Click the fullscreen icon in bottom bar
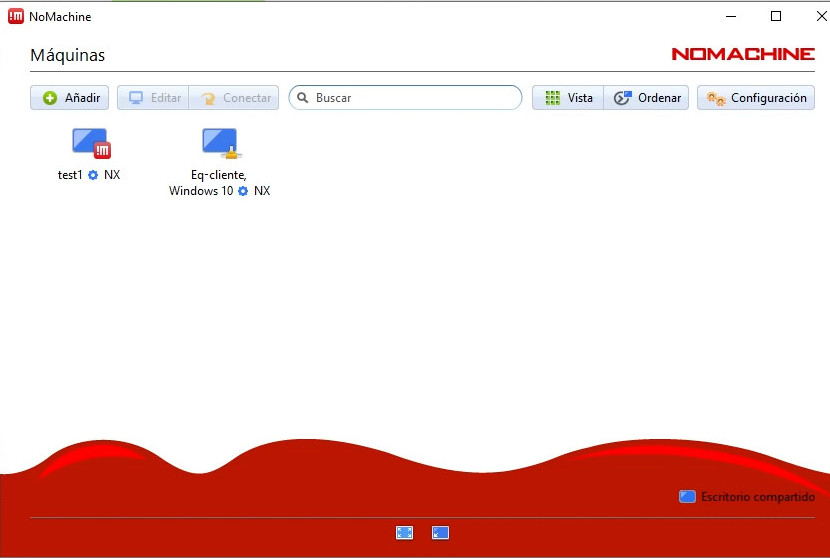This screenshot has height=558, width=830. [404, 533]
